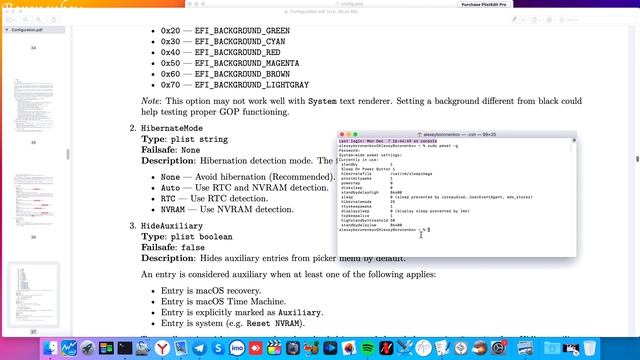
Task: Open Skype from the dock
Action: click(x=218, y=348)
